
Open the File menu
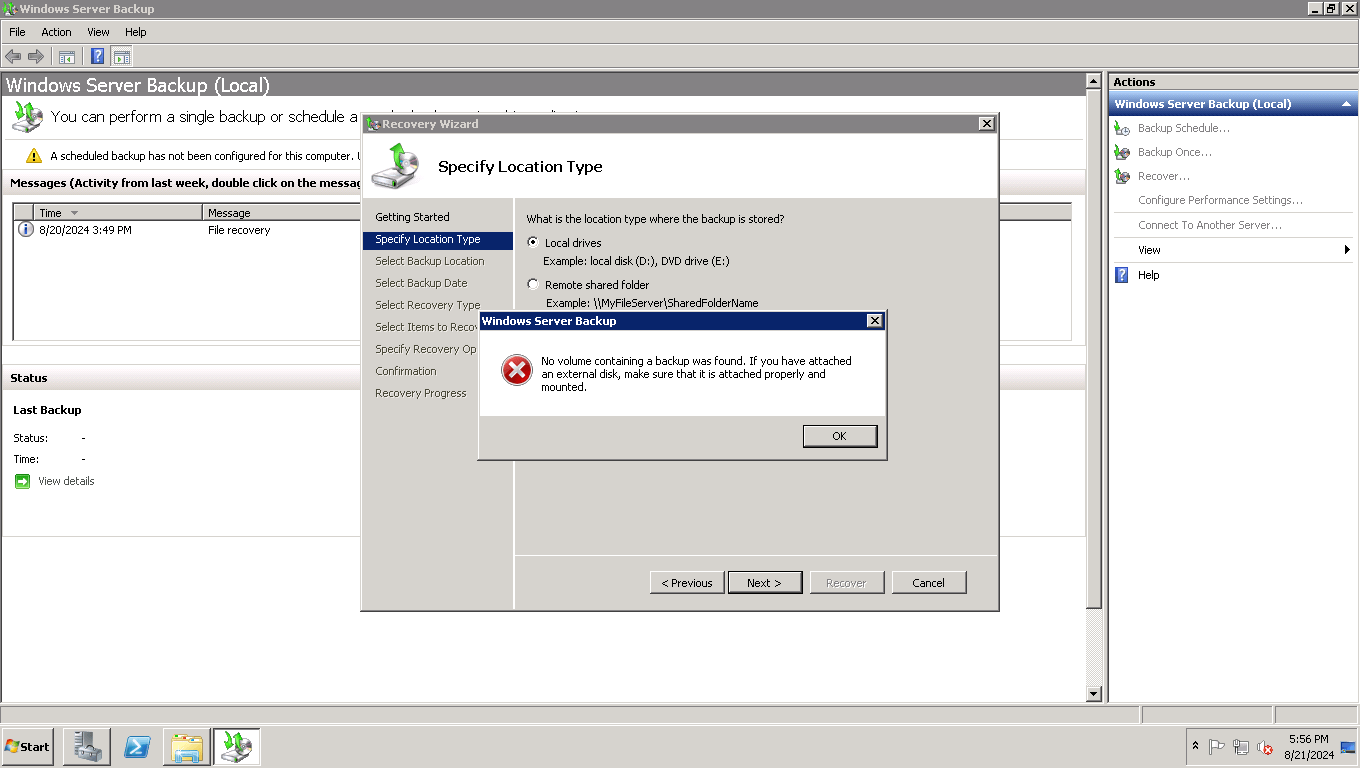click(x=17, y=32)
